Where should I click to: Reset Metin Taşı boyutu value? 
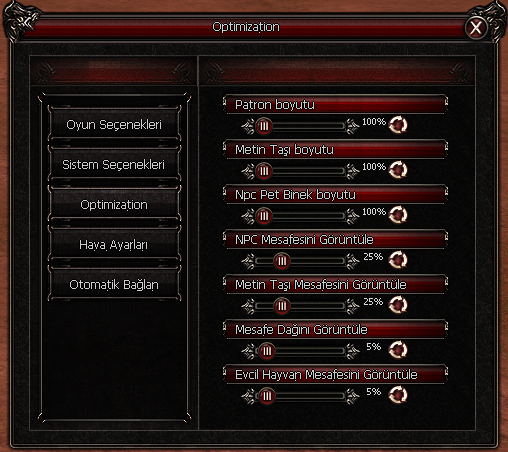tap(398, 170)
